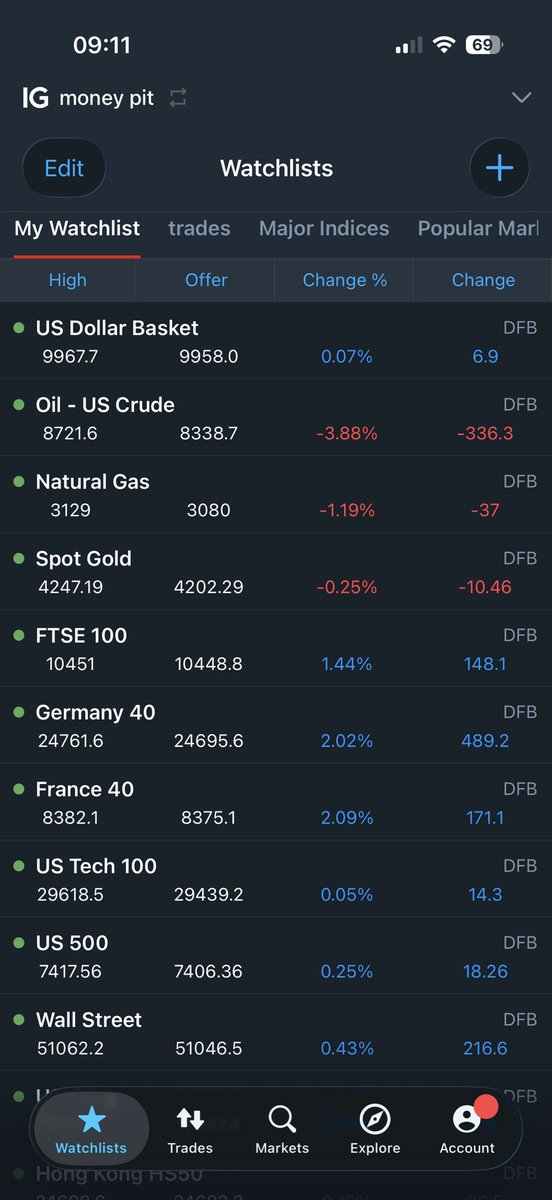Switch to the Major Indices tab
552x1200 pixels.
(x=324, y=228)
